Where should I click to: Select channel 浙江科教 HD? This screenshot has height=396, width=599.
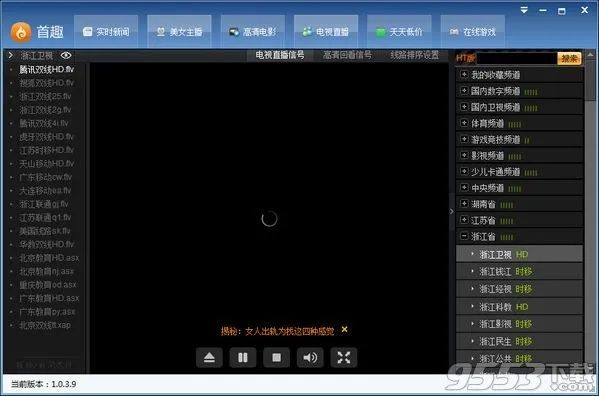[x=519, y=307]
